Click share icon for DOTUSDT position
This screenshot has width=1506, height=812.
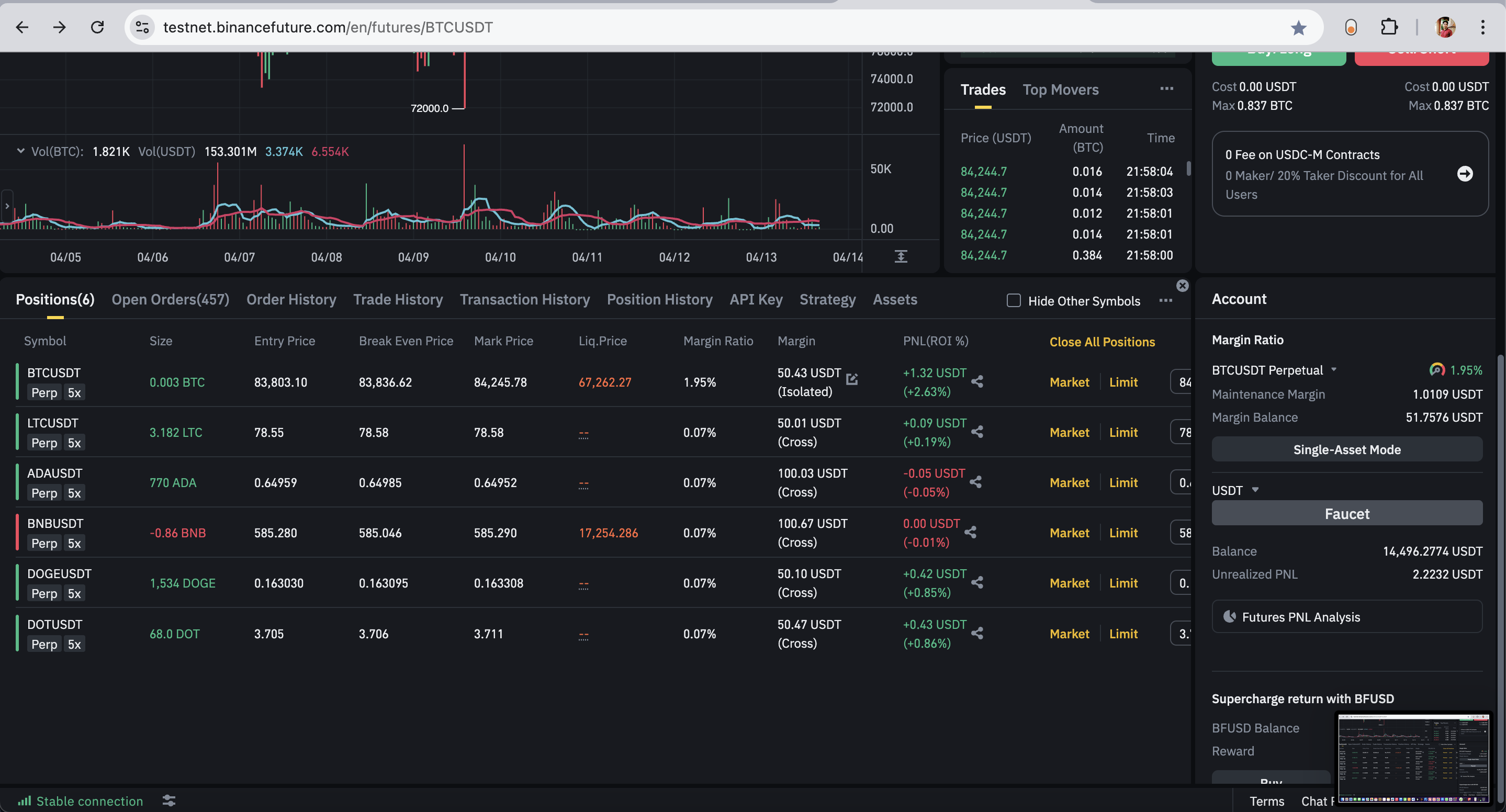[977, 633]
